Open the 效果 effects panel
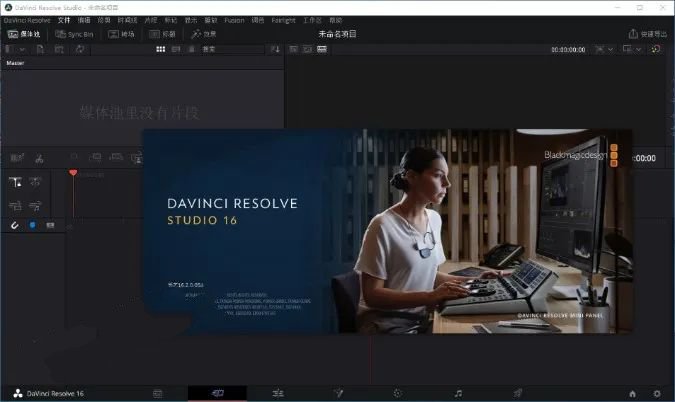This screenshot has height=402, width=675. (x=204, y=34)
